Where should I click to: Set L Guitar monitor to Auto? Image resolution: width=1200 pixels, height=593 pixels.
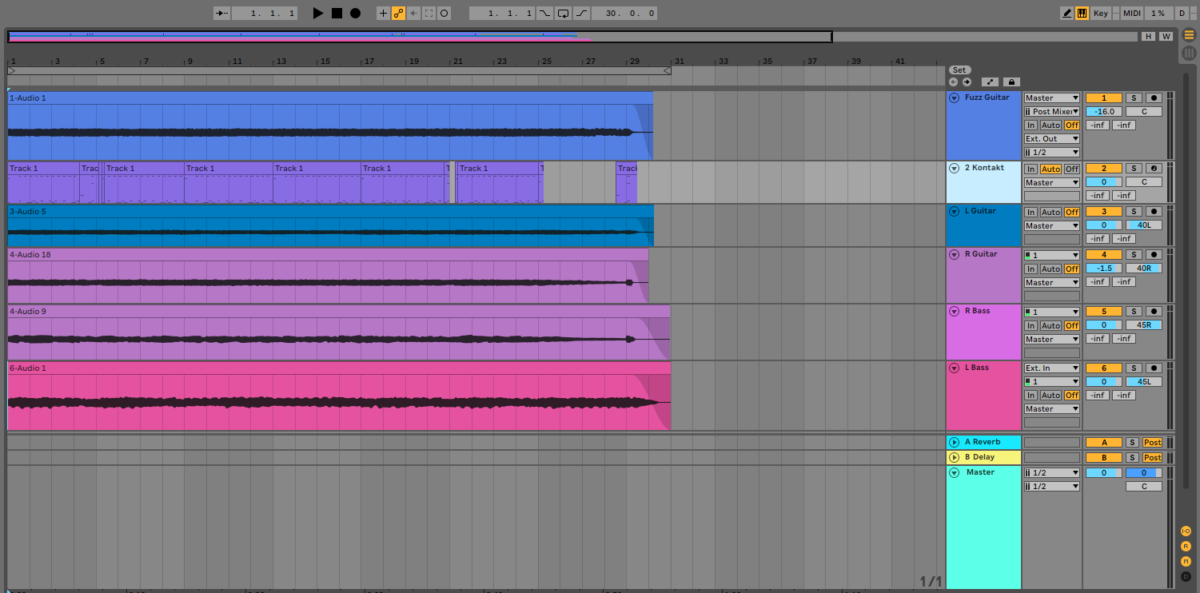[x=1050, y=212]
